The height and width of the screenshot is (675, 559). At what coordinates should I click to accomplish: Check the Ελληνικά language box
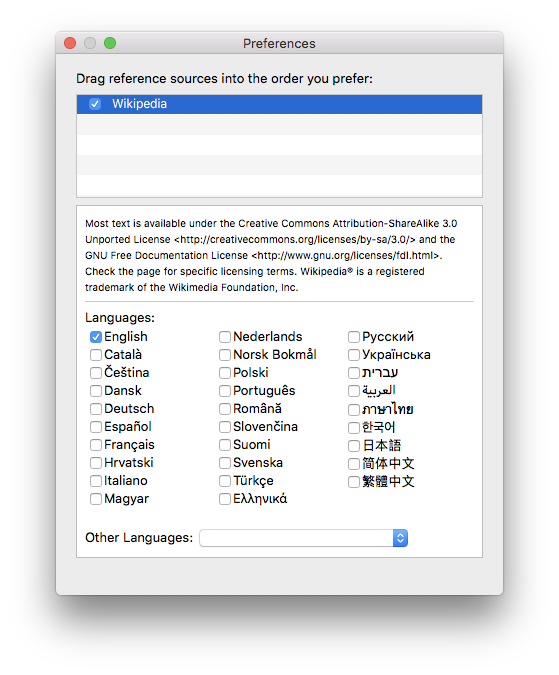[225, 499]
